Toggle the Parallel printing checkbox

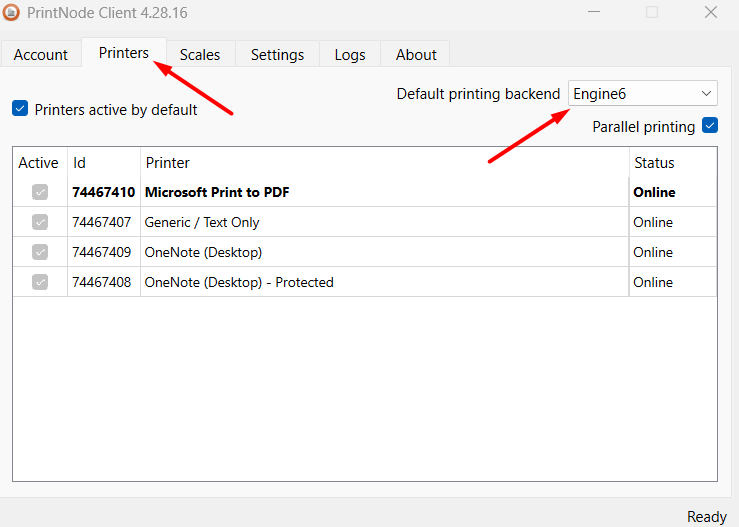(710, 125)
